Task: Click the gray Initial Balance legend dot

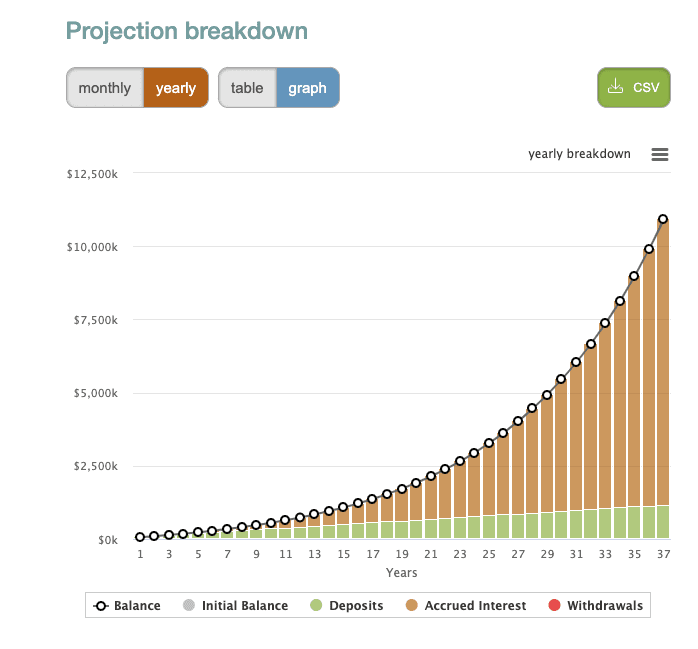Action: [189, 606]
